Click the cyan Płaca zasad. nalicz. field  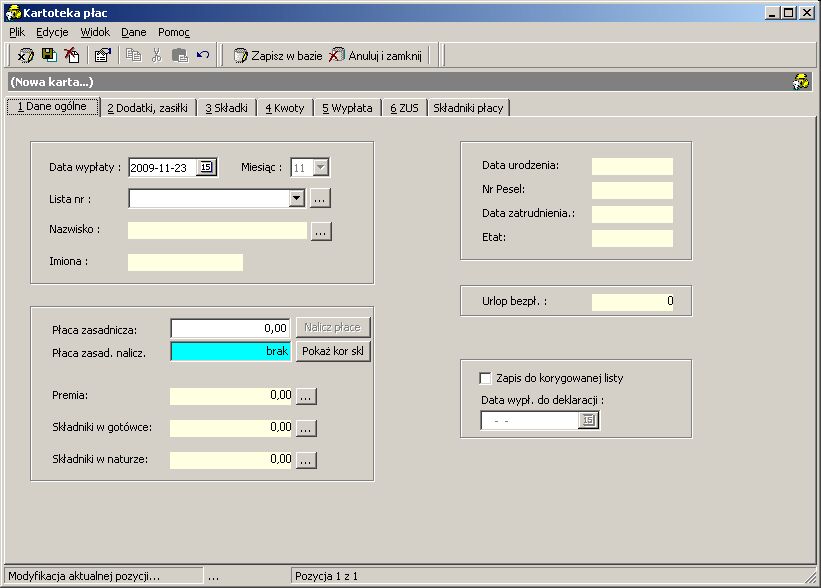coord(230,351)
